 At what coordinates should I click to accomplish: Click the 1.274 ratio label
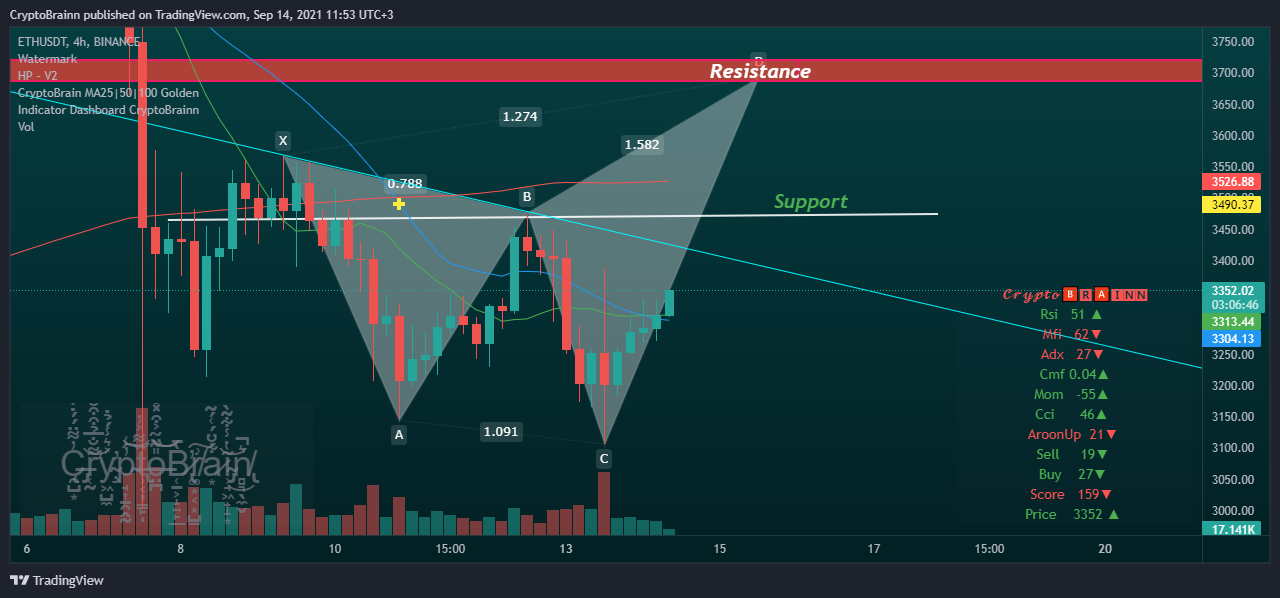[520, 116]
